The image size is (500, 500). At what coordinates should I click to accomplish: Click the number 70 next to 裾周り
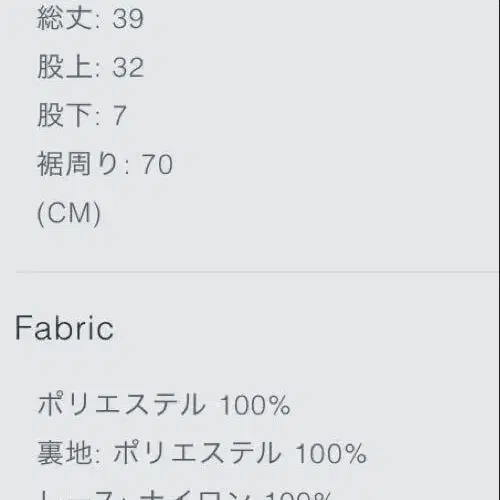tap(157, 164)
